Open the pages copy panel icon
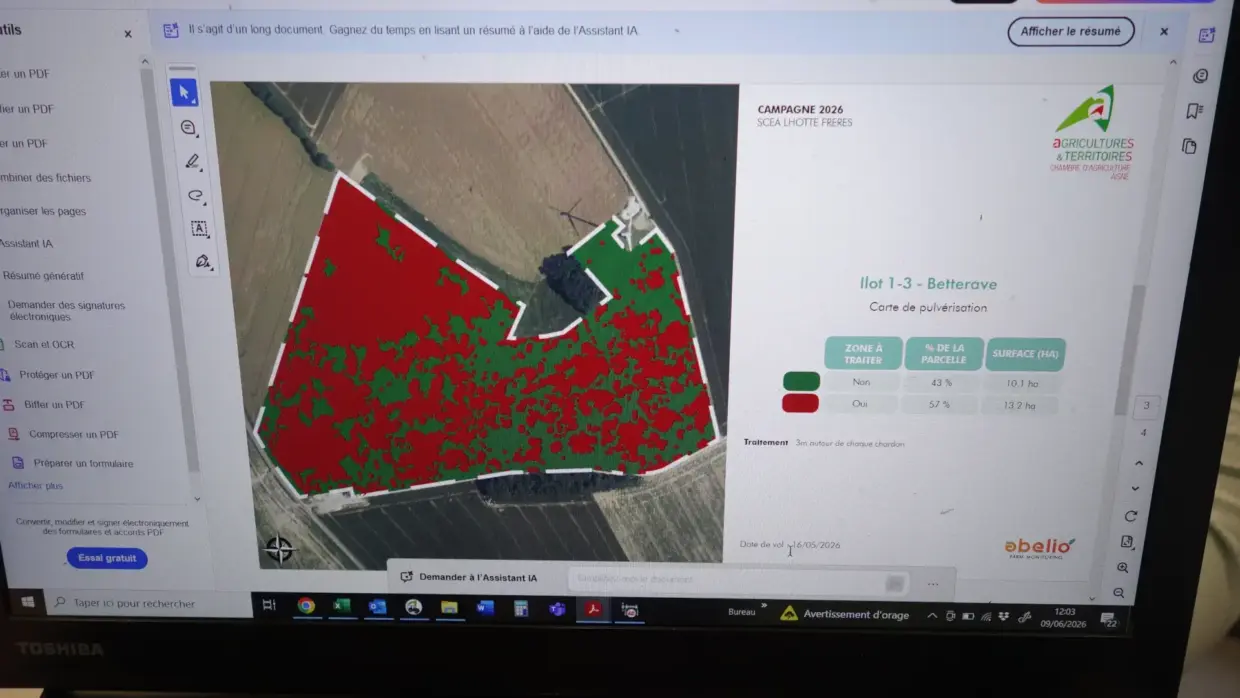The image size is (1240, 698). (x=1189, y=146)
